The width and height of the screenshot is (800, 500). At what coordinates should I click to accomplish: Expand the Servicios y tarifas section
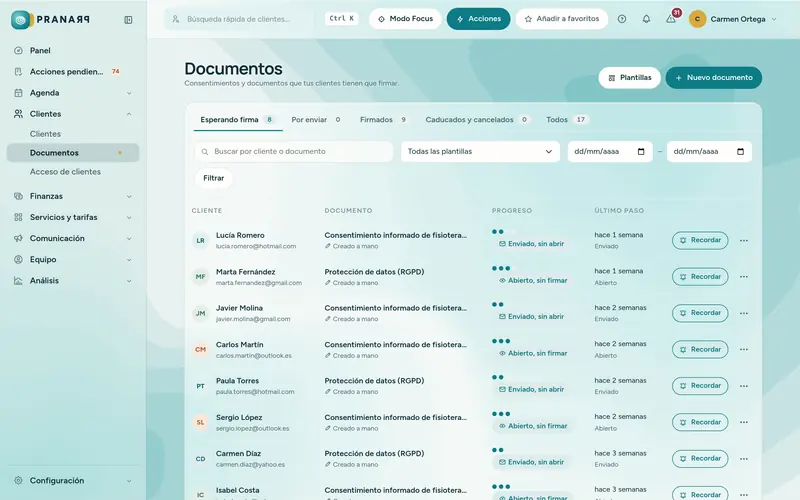pos(129,217)
